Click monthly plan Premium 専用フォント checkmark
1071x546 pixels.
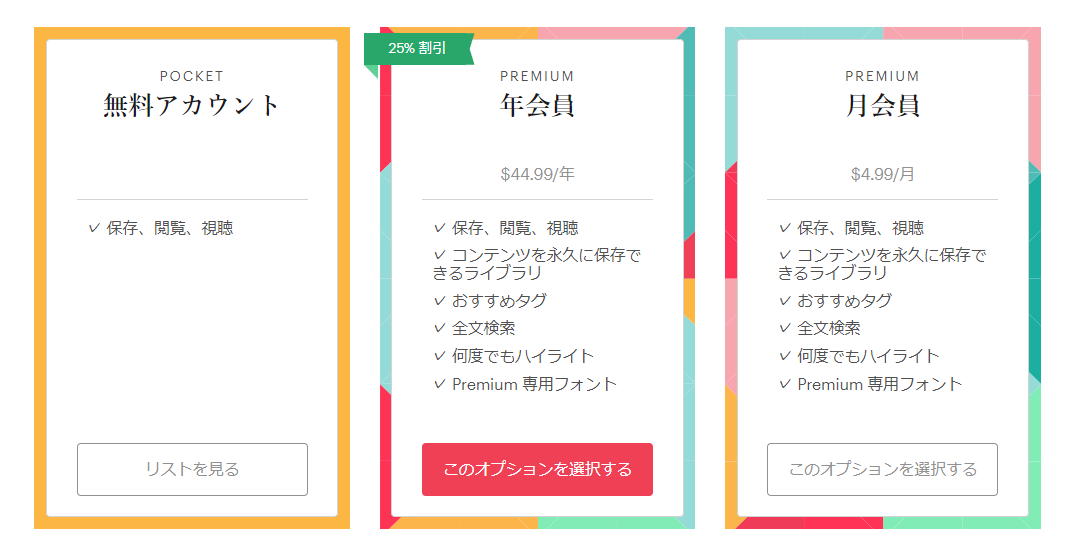tap(784, 384)
